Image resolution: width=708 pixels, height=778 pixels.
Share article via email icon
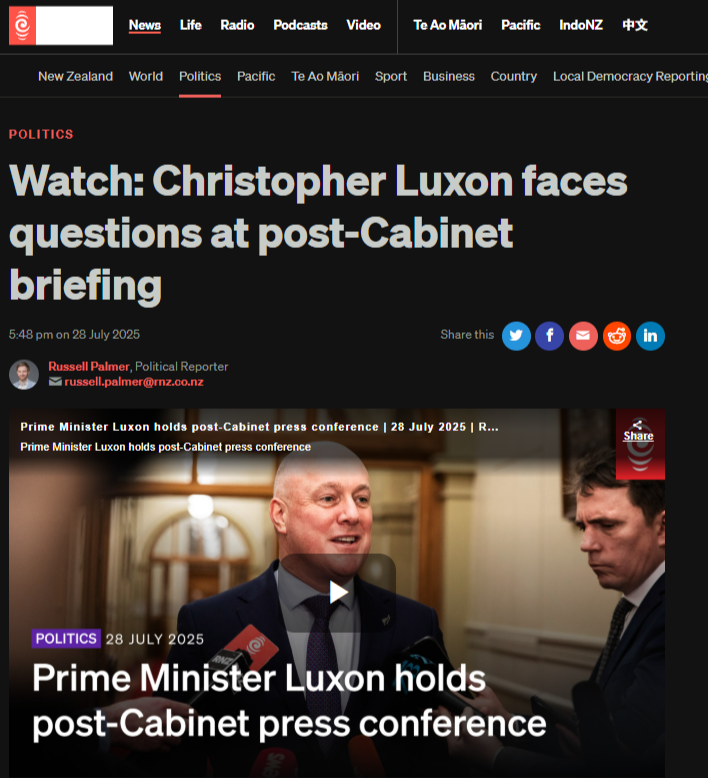pos(583,336)
